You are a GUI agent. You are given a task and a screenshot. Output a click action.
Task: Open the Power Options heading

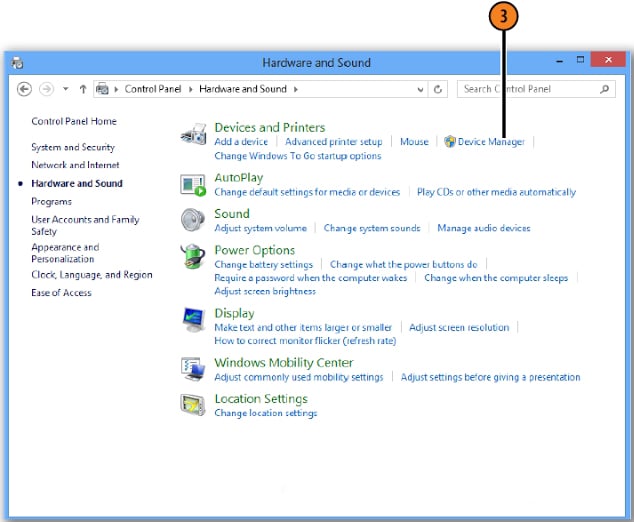coord(254,250)
